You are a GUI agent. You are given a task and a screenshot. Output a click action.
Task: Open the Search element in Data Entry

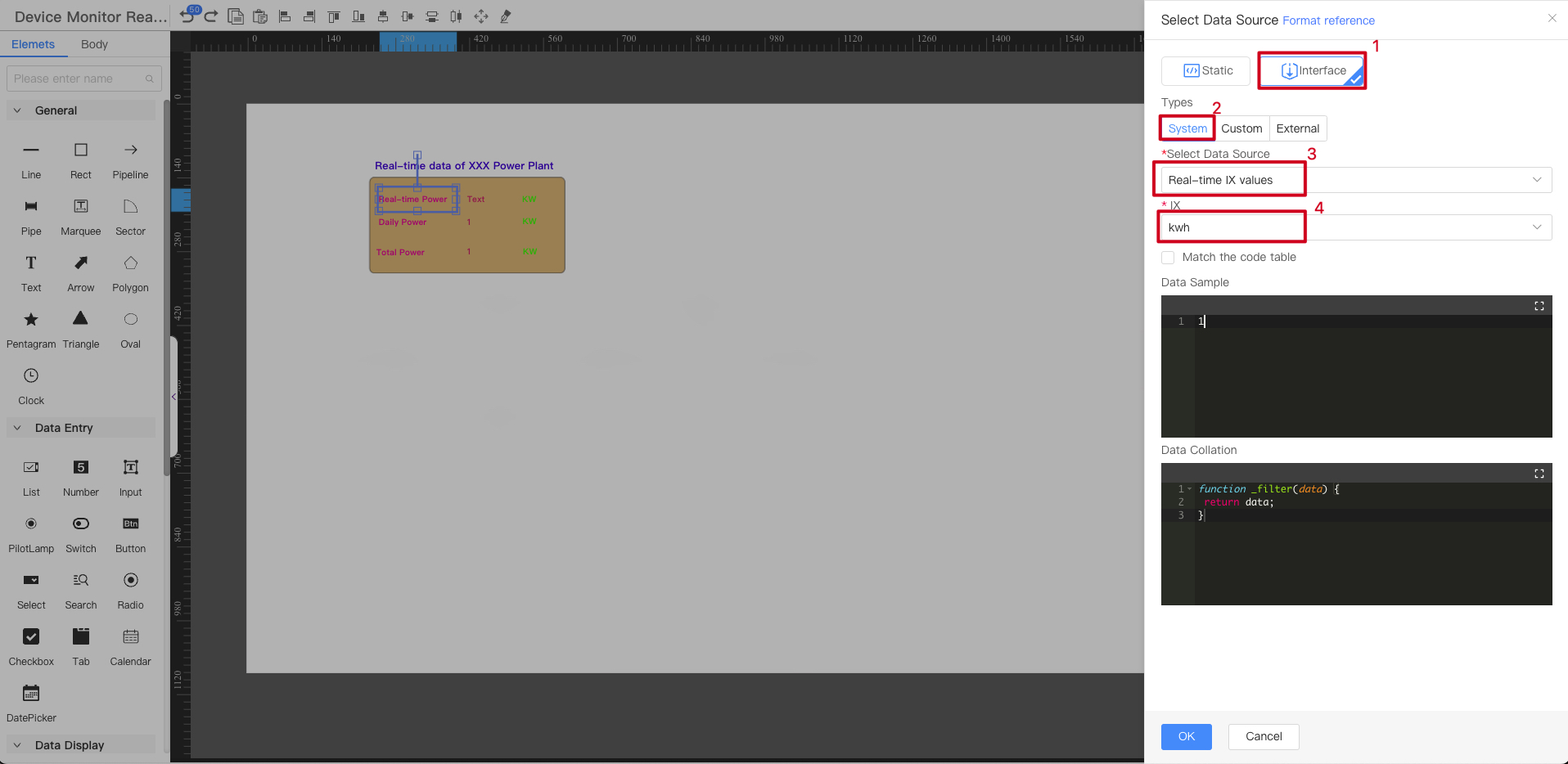[x=80, y=589]
